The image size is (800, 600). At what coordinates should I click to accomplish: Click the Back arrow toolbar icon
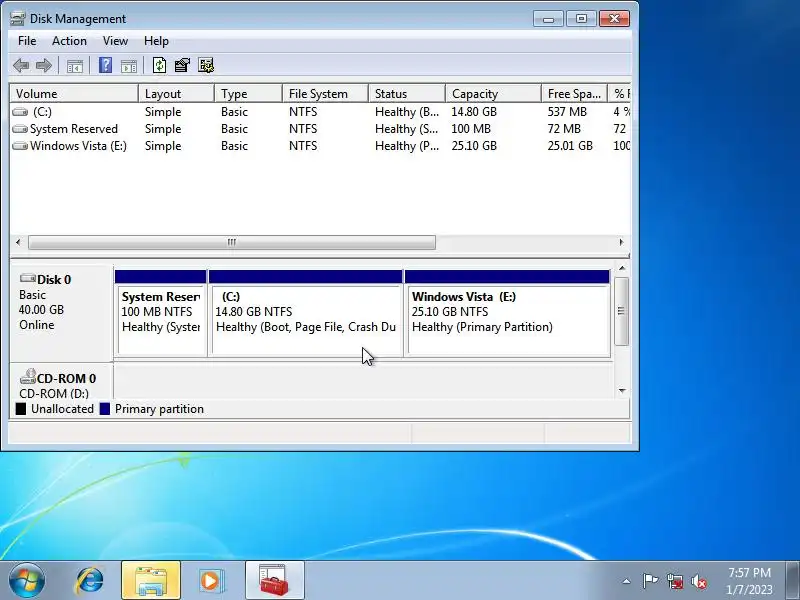[21, 65]
